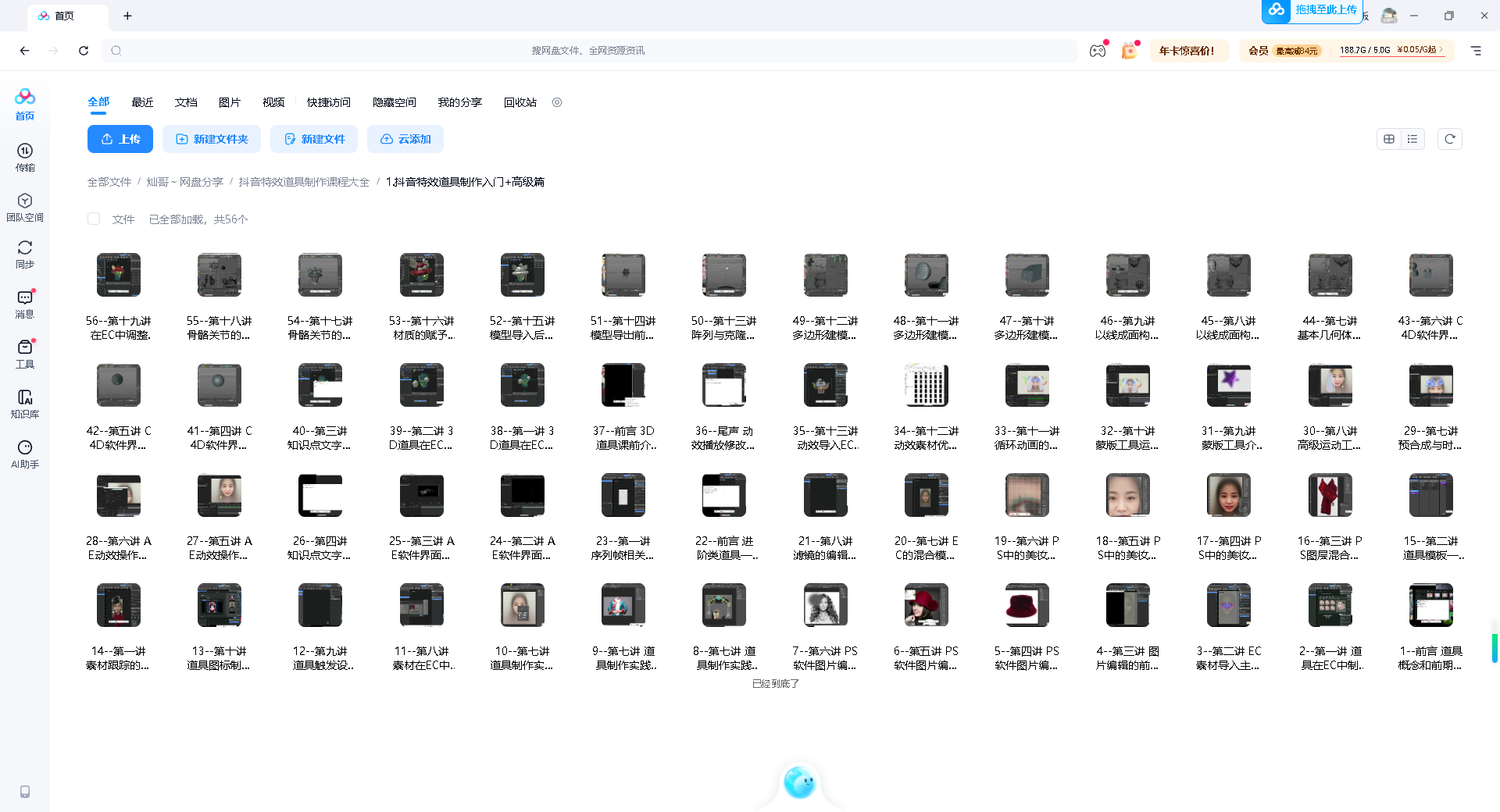Go back with the left arrow

click(25, 51)
